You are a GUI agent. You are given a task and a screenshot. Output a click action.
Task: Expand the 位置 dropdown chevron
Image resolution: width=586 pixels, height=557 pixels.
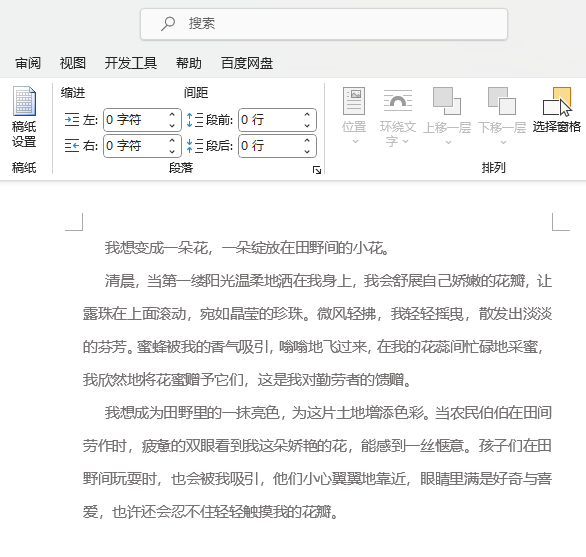pos(355,141)
